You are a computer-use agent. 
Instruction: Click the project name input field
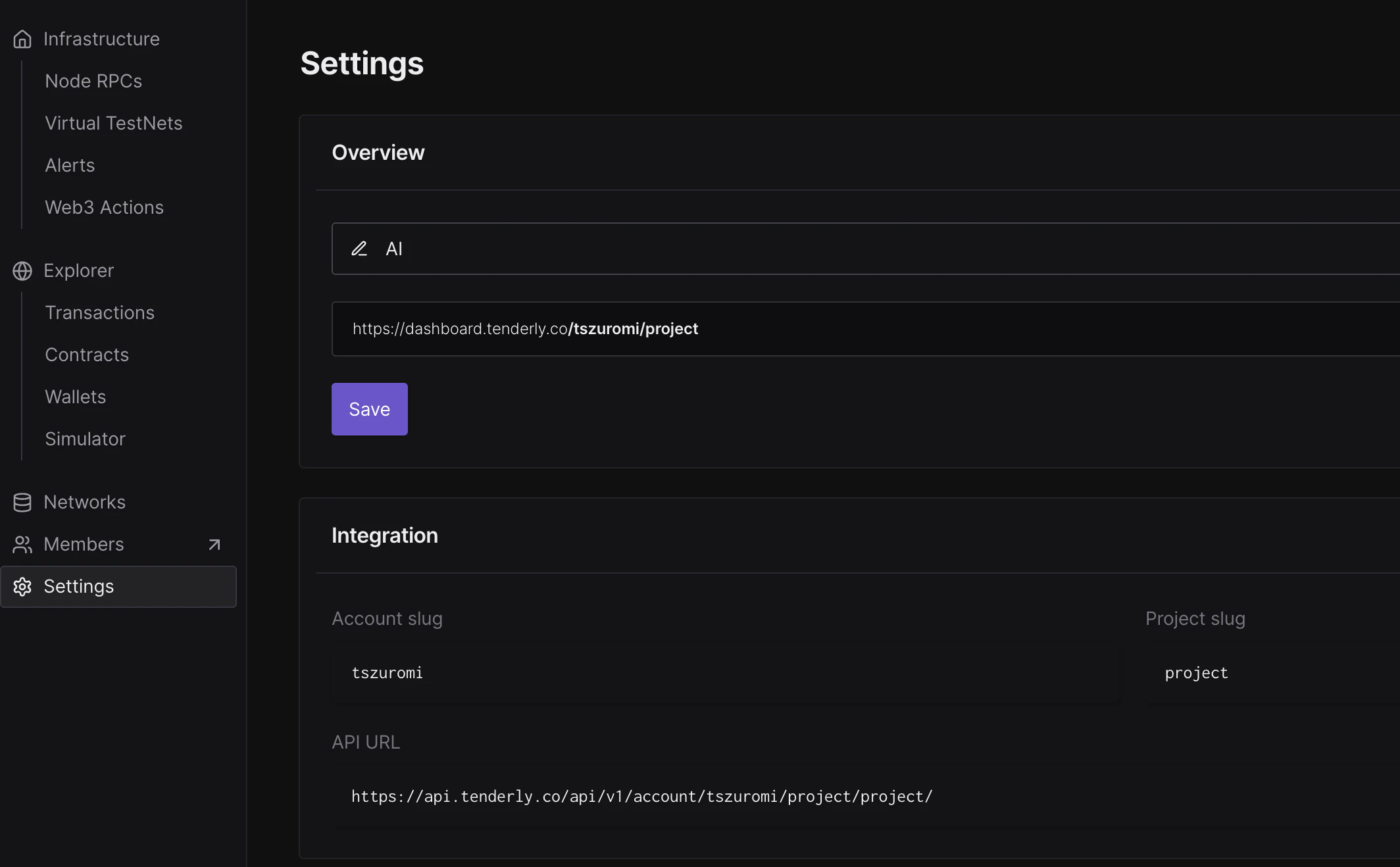(855, 249)
